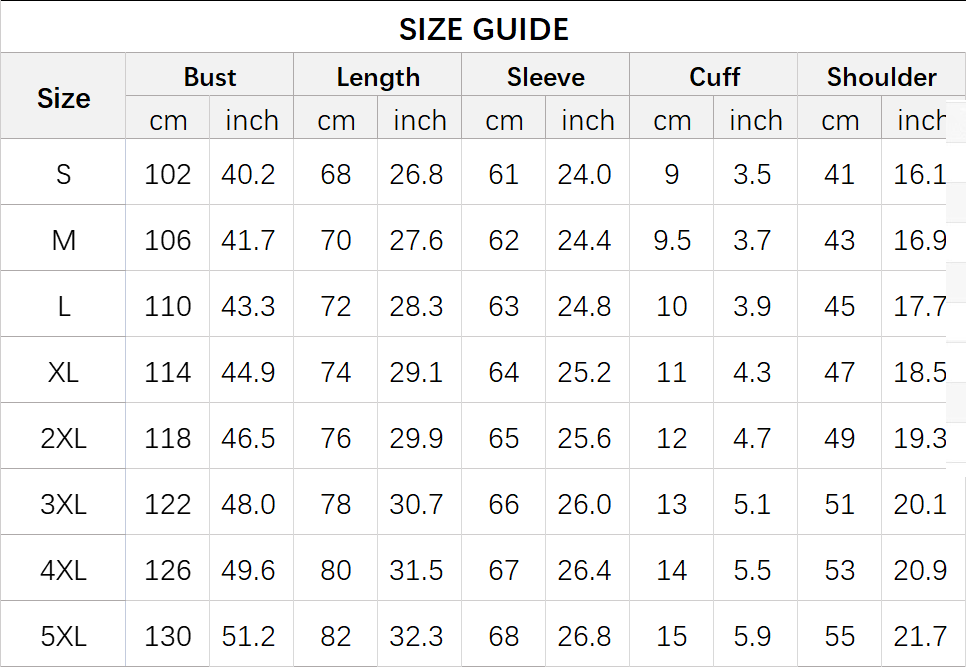Select the XL size row label
Screen dimensions: 966x667
click(63, 372)
